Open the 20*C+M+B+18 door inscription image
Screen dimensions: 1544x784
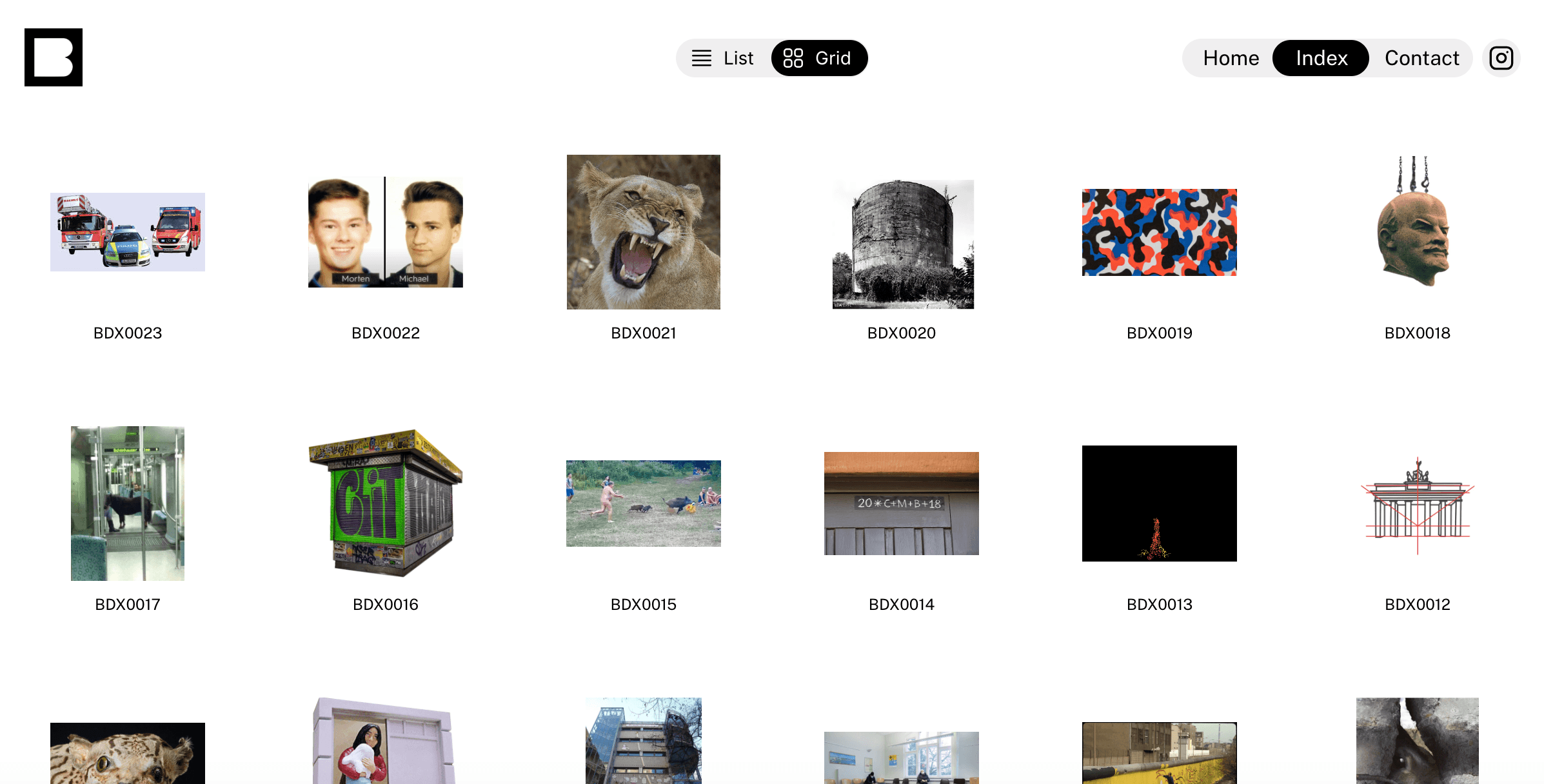[x=902, y=504]
